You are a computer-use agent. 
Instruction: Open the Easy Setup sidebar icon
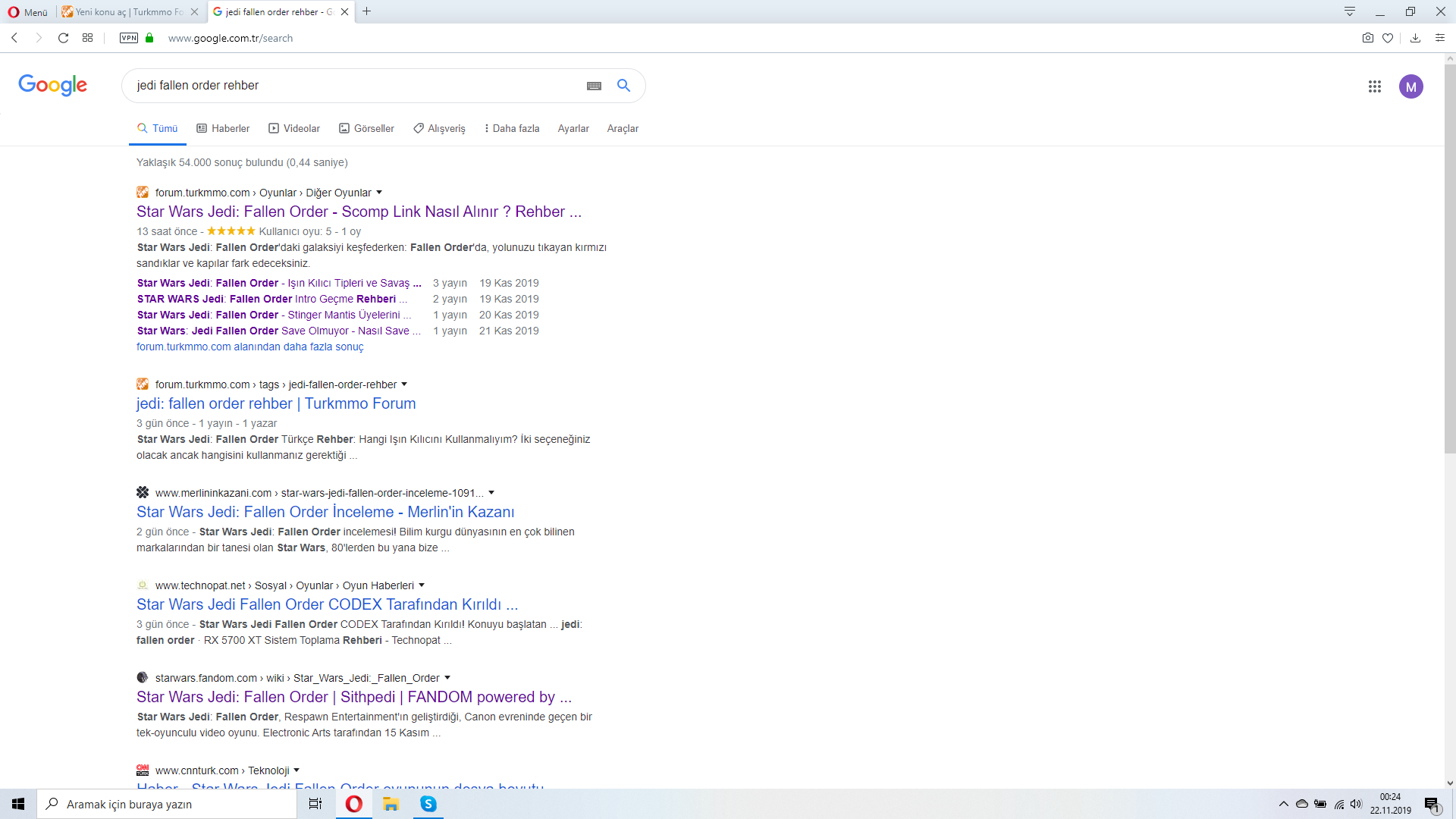click(x=1440, y=38)
